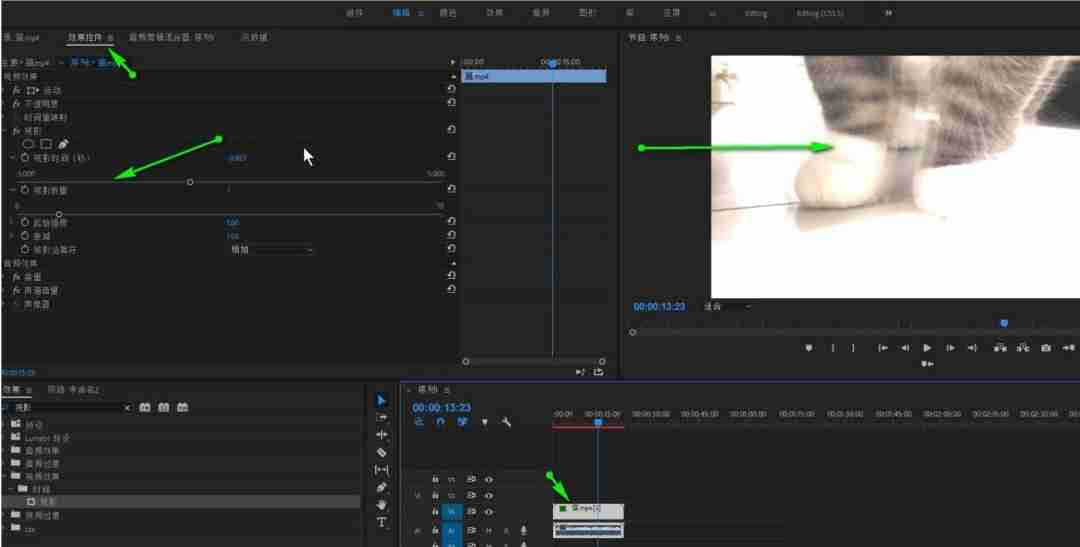
Task: Click the Number of Echoes slider handle
Action: coord(59,214)
